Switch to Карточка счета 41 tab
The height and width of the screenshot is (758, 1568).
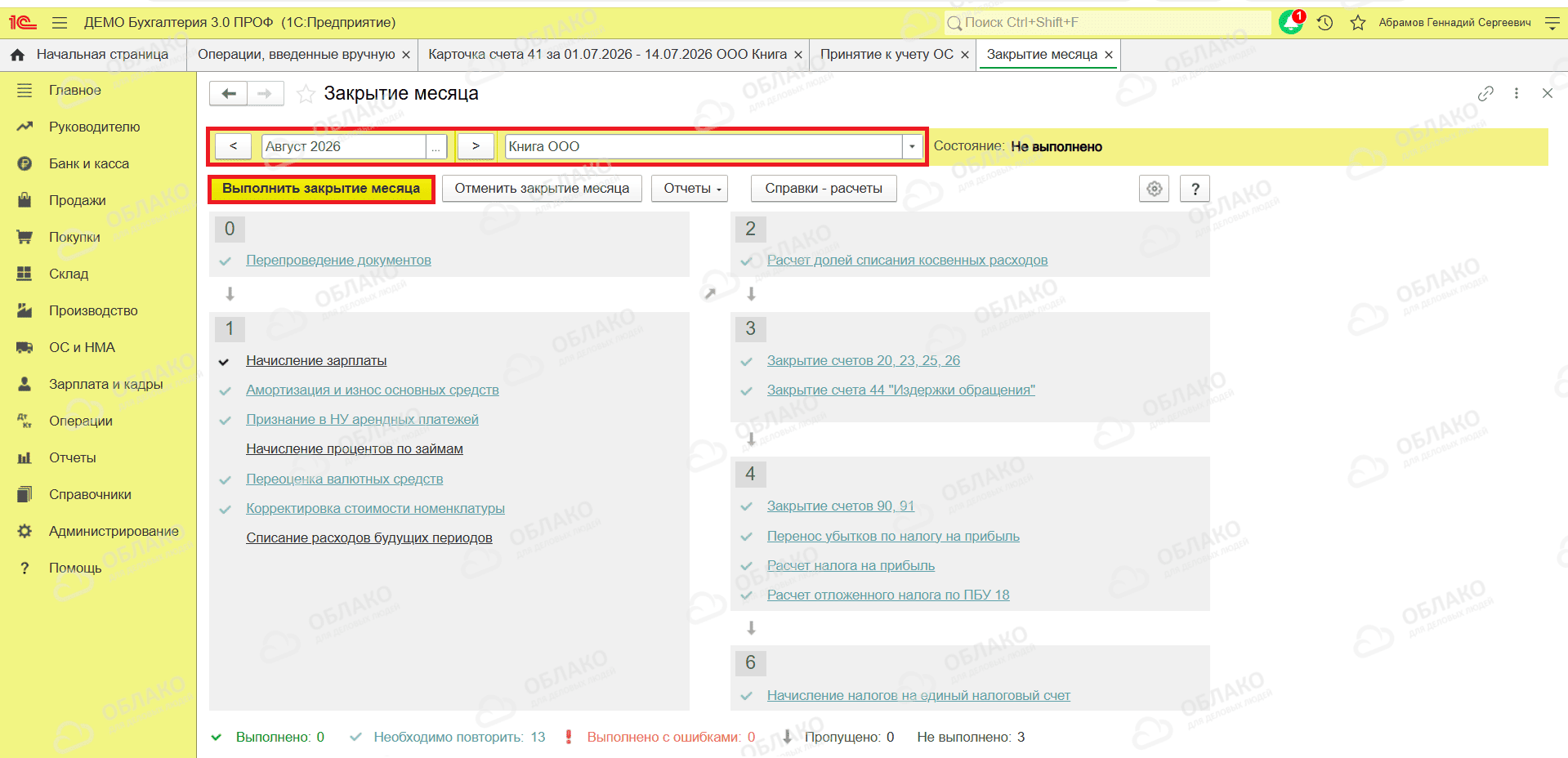coord(607,55)
